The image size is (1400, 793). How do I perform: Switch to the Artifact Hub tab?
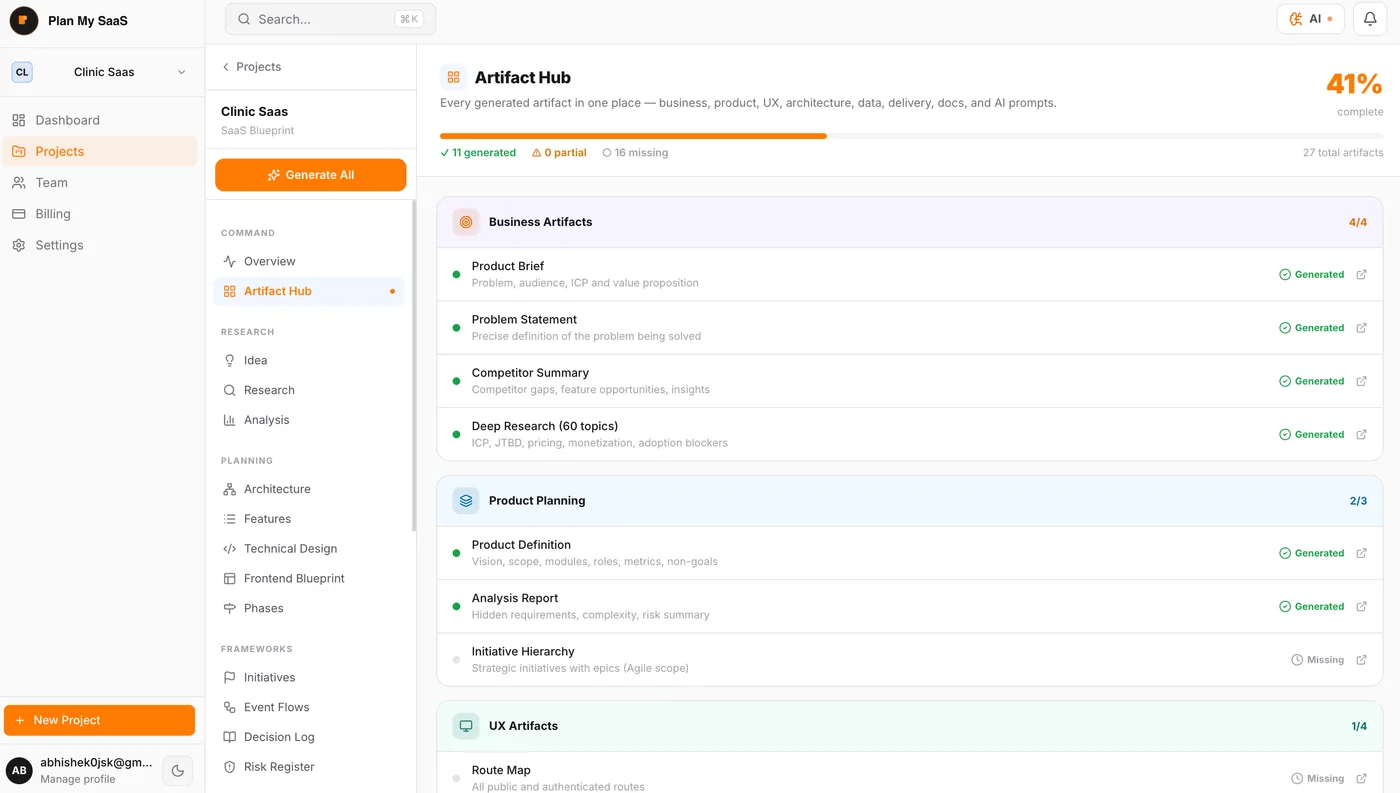coord(277,291)
